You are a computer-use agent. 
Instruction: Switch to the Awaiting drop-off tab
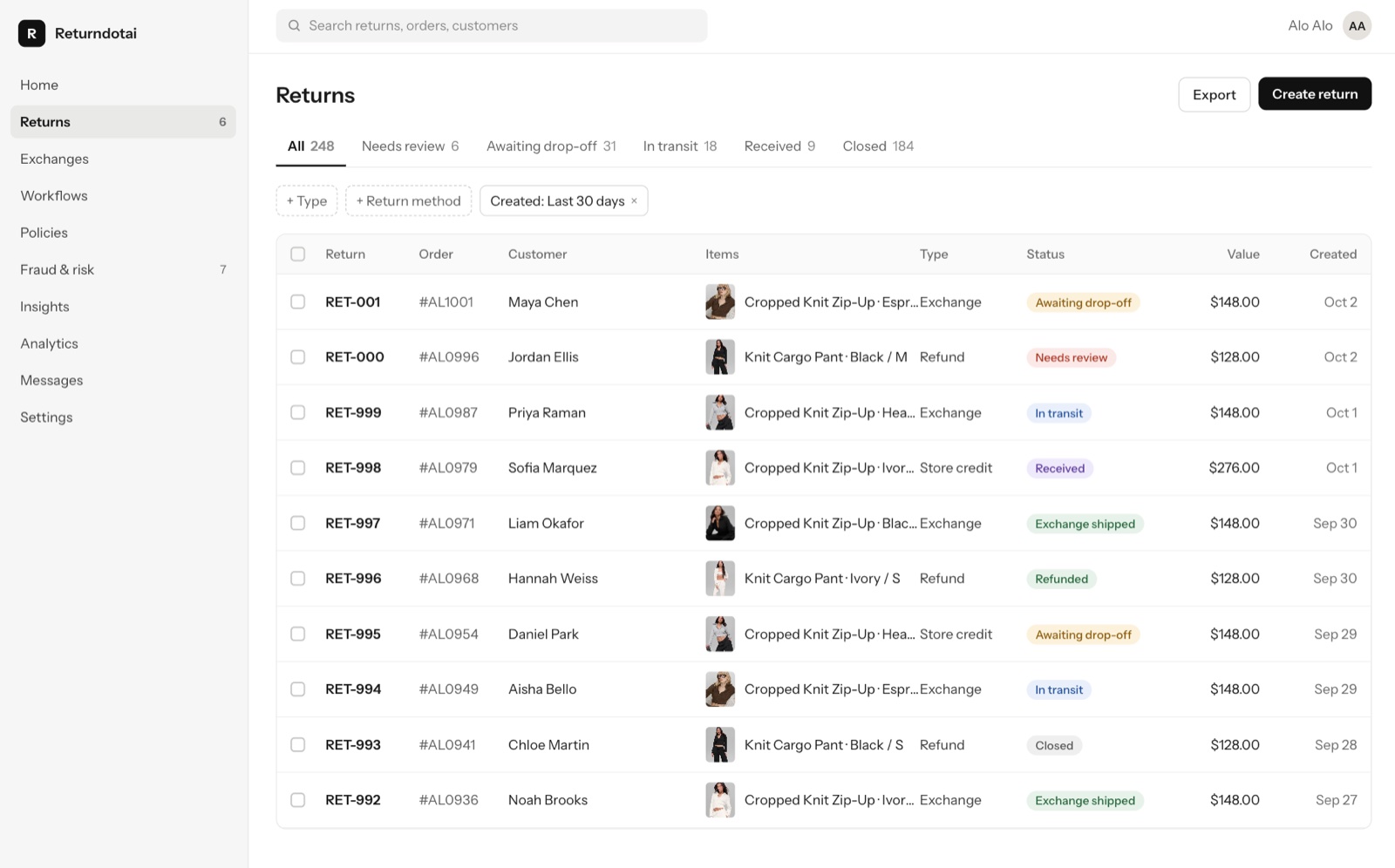pyautogui.click(x=551, y=146)
